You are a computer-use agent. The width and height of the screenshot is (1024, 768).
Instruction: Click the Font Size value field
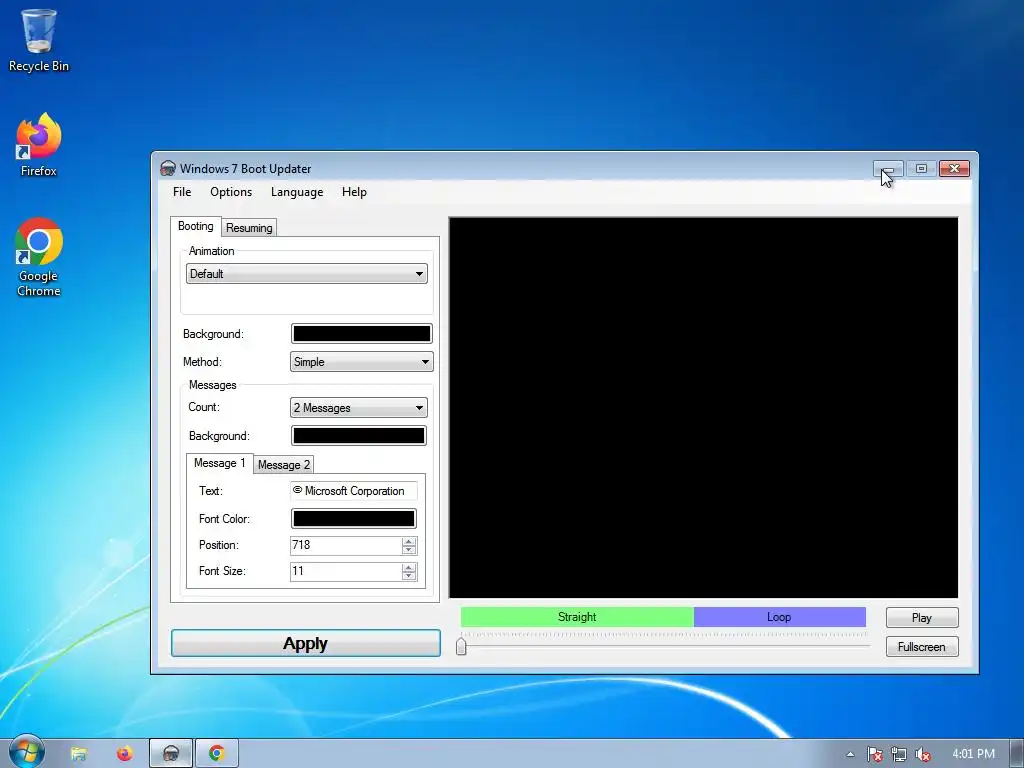[x=345, y=571]
